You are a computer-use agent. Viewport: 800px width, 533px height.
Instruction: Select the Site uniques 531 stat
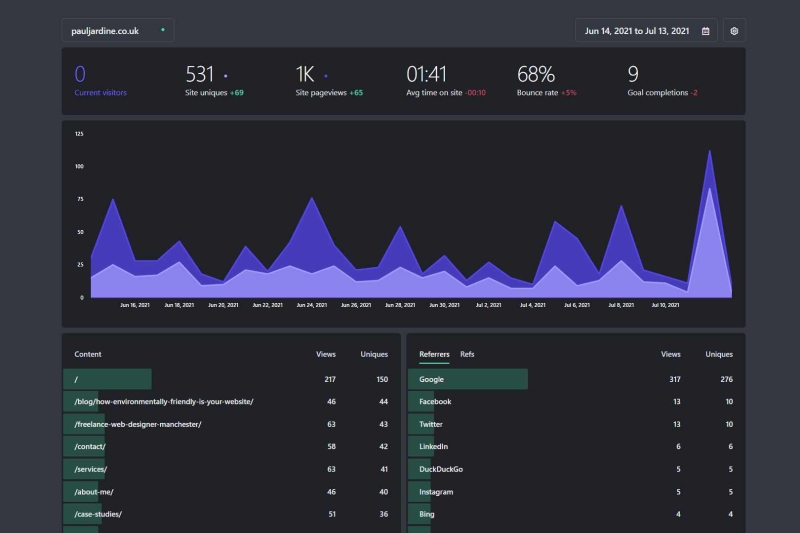(214, 81)
